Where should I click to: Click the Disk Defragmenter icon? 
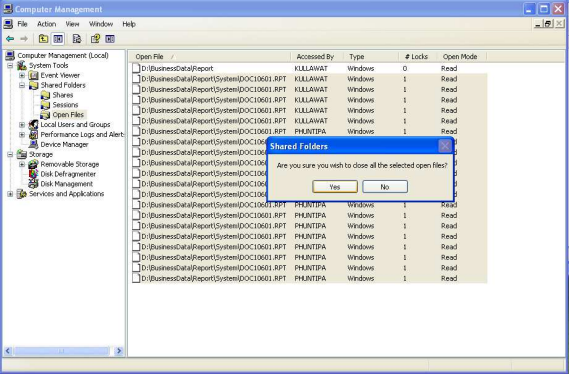click(x=34, y=174)
